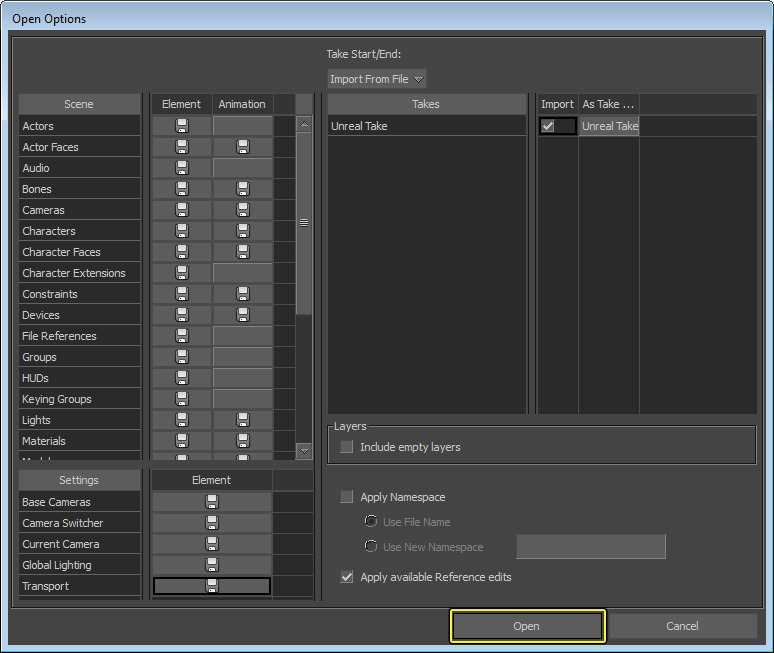Open the Import From File dropdown
This screenshot has width=774, height=653.
pyautogui.click(x=377, y=78)
